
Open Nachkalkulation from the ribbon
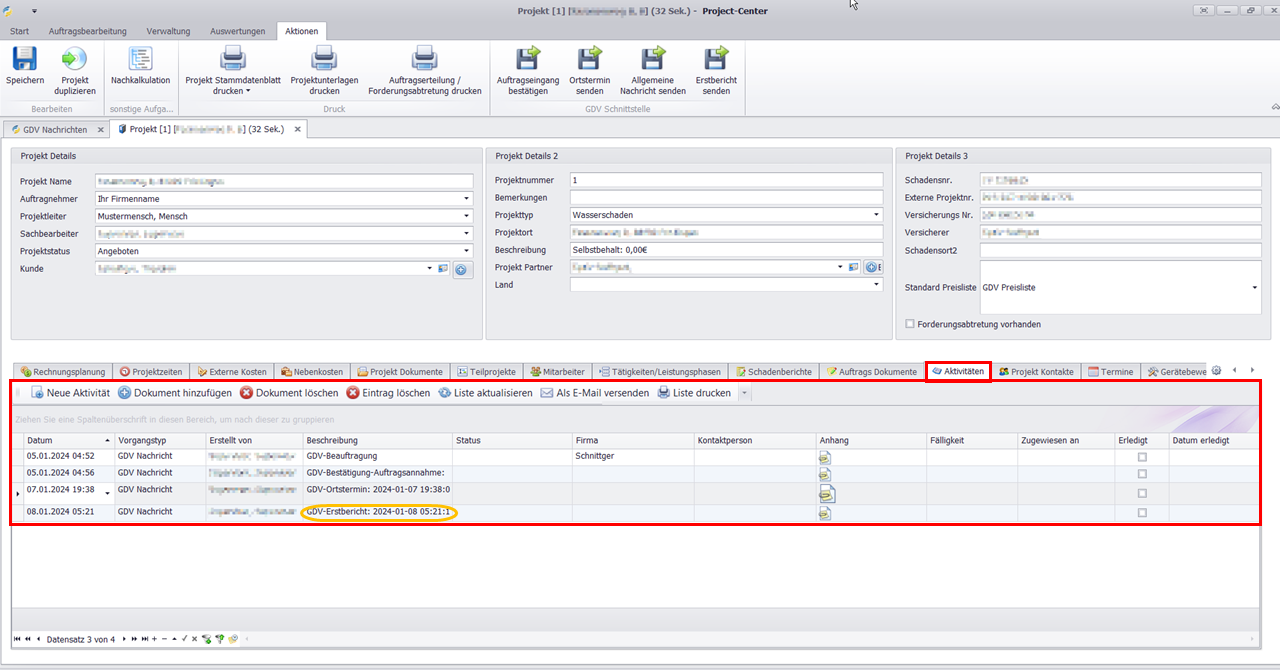(140, 60)
